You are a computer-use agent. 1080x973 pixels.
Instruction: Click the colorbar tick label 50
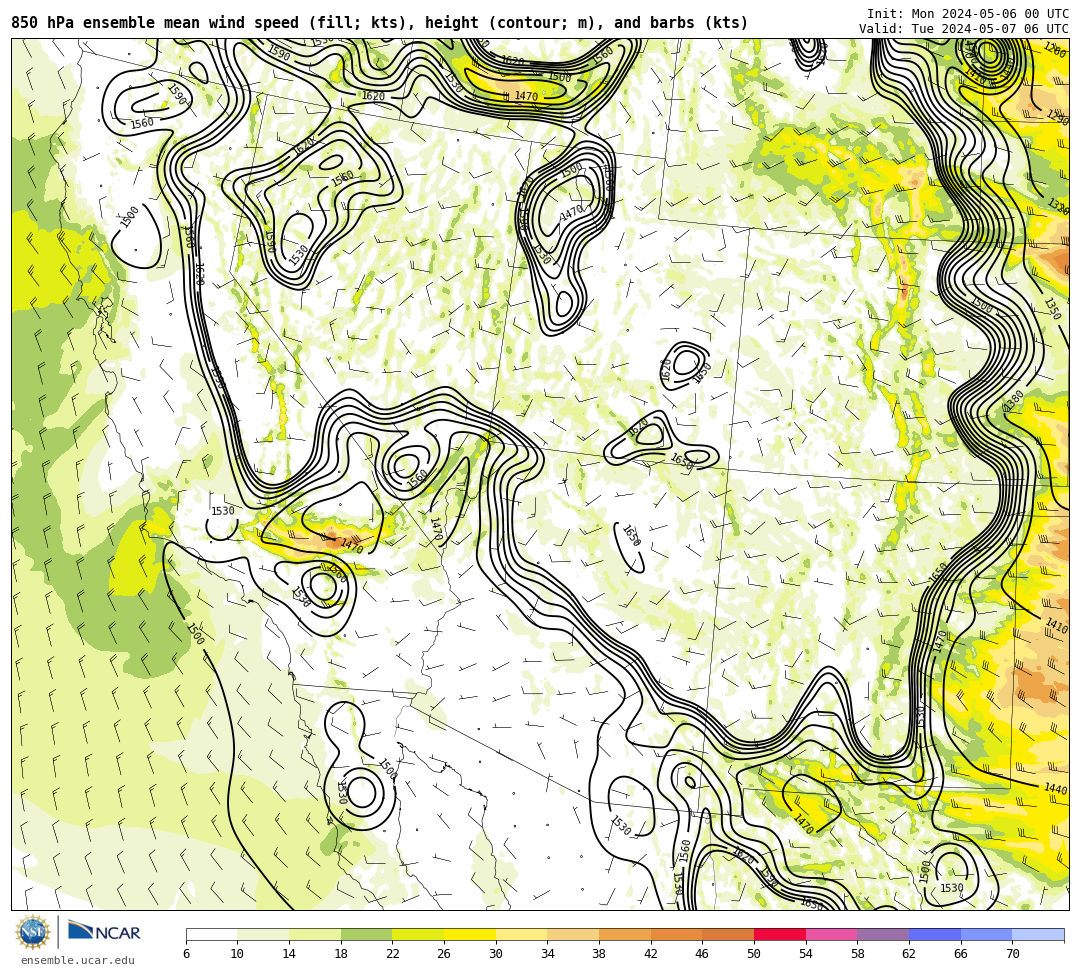[x=754, y=954]
